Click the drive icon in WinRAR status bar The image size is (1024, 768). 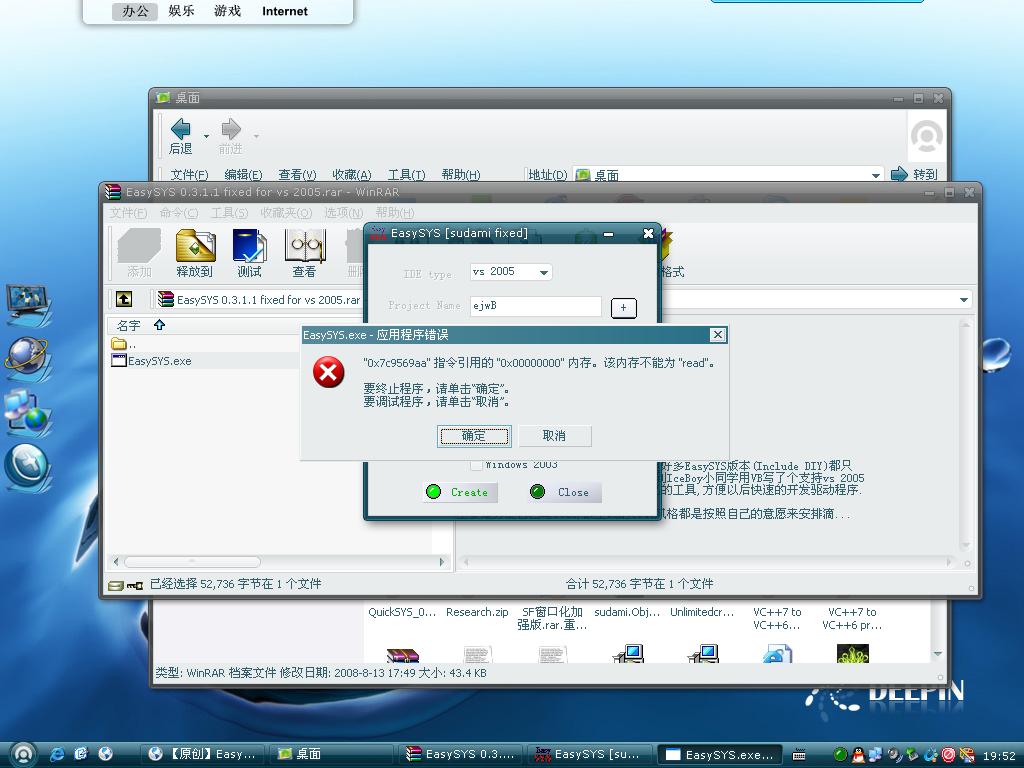coord(116,586)
